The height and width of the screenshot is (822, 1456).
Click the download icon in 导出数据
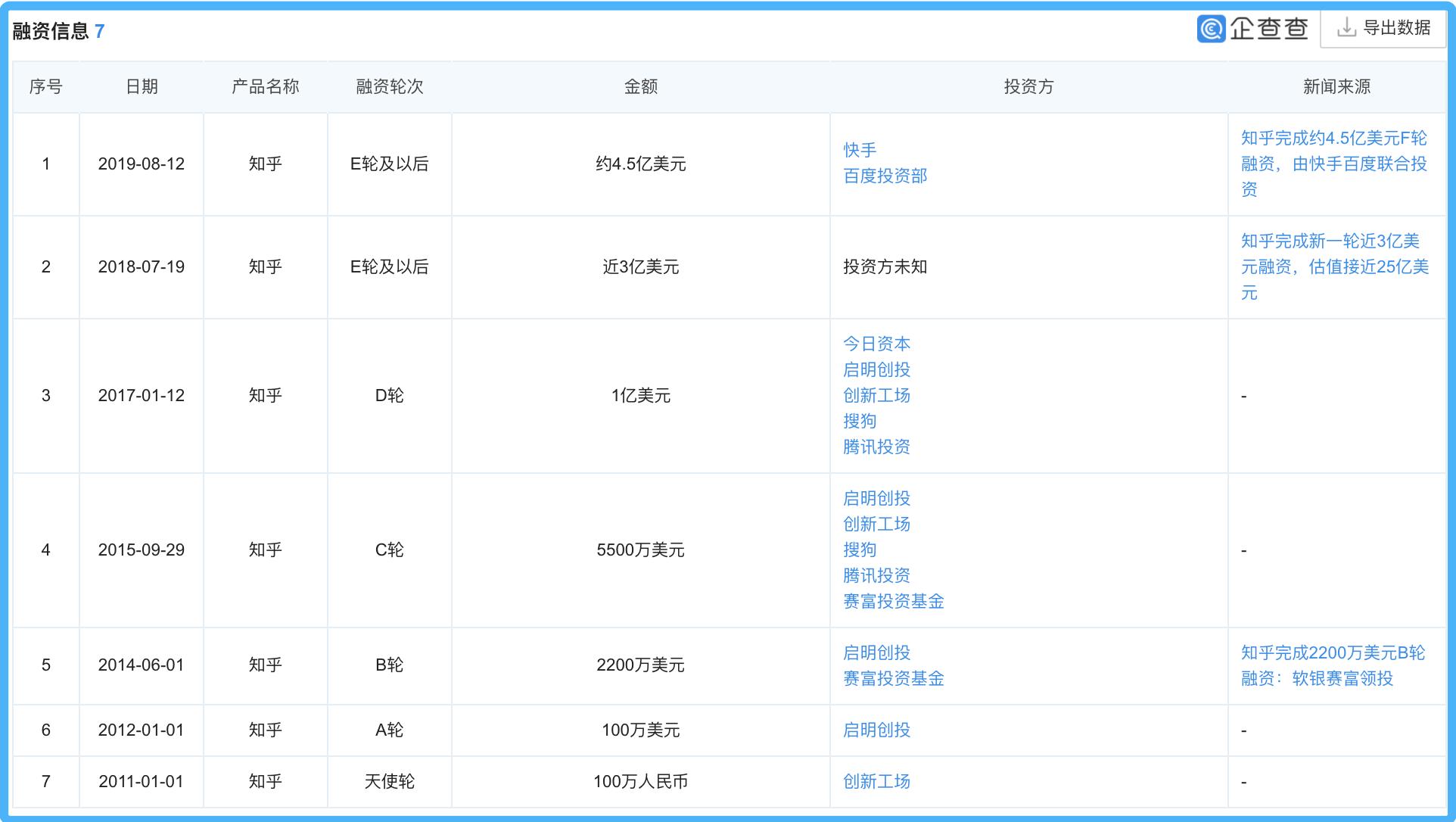(1346, 28)
